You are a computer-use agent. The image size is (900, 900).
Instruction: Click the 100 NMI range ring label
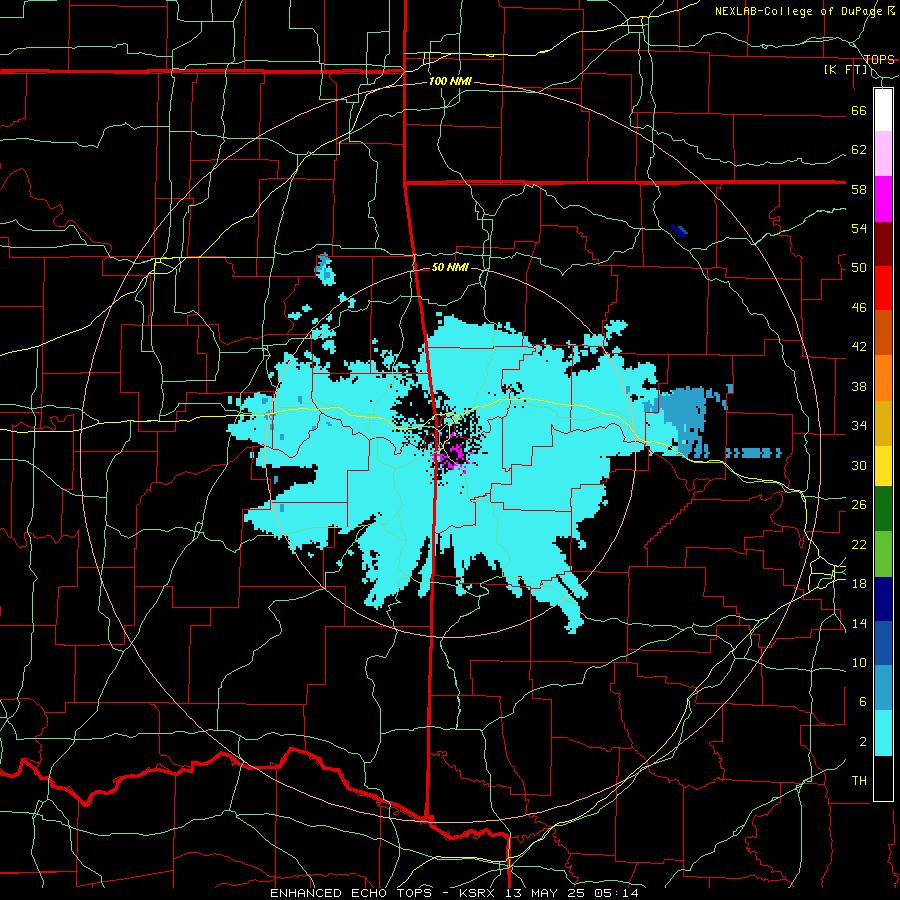tap(450, 82)
